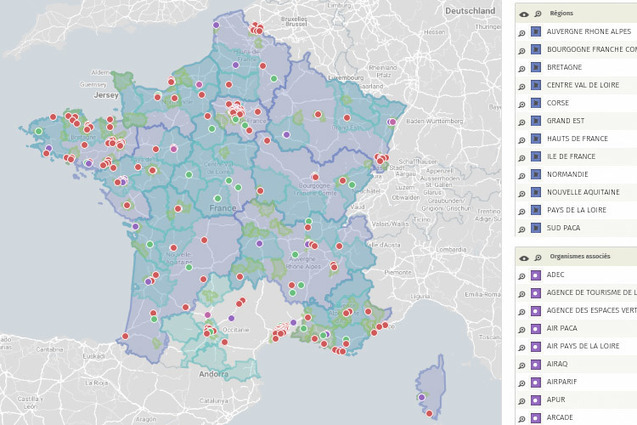
Task: Click the Régions group header label
Action: [x=561, y=13]
